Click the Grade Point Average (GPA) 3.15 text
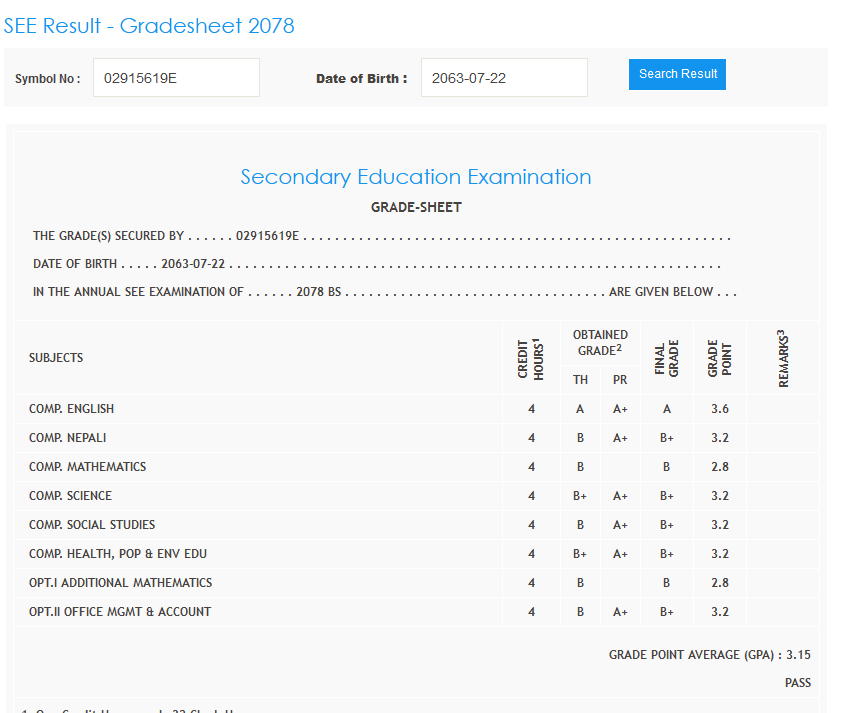The width and height of the screenshot is (851, 713). 709,655
